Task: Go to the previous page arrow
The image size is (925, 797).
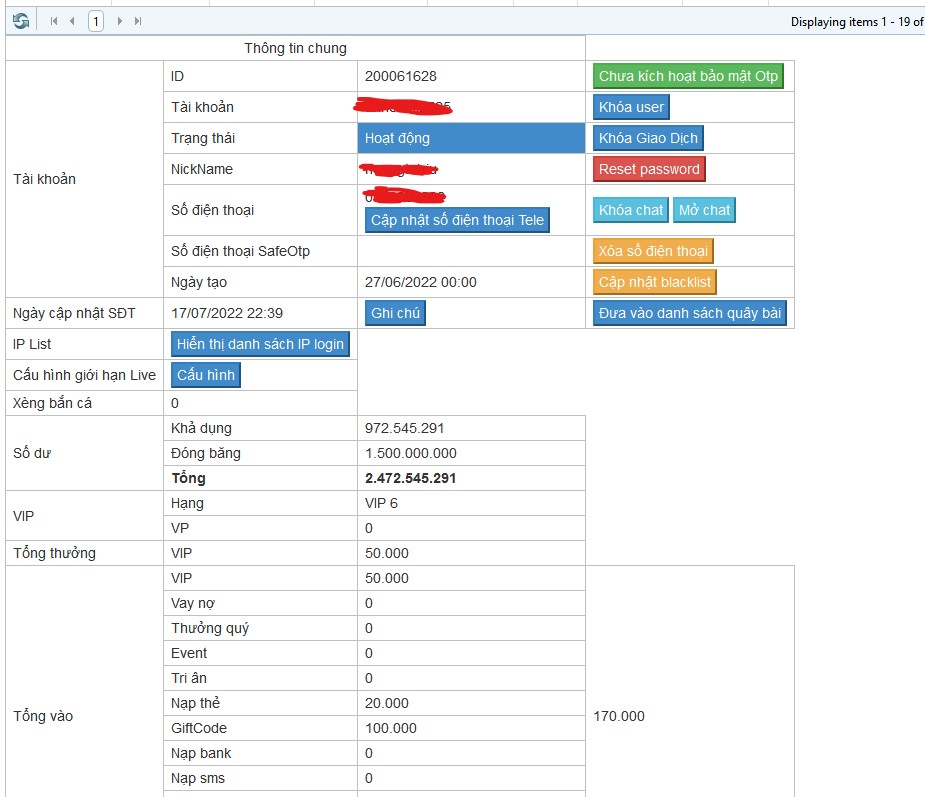Action: tap(72, 21)
